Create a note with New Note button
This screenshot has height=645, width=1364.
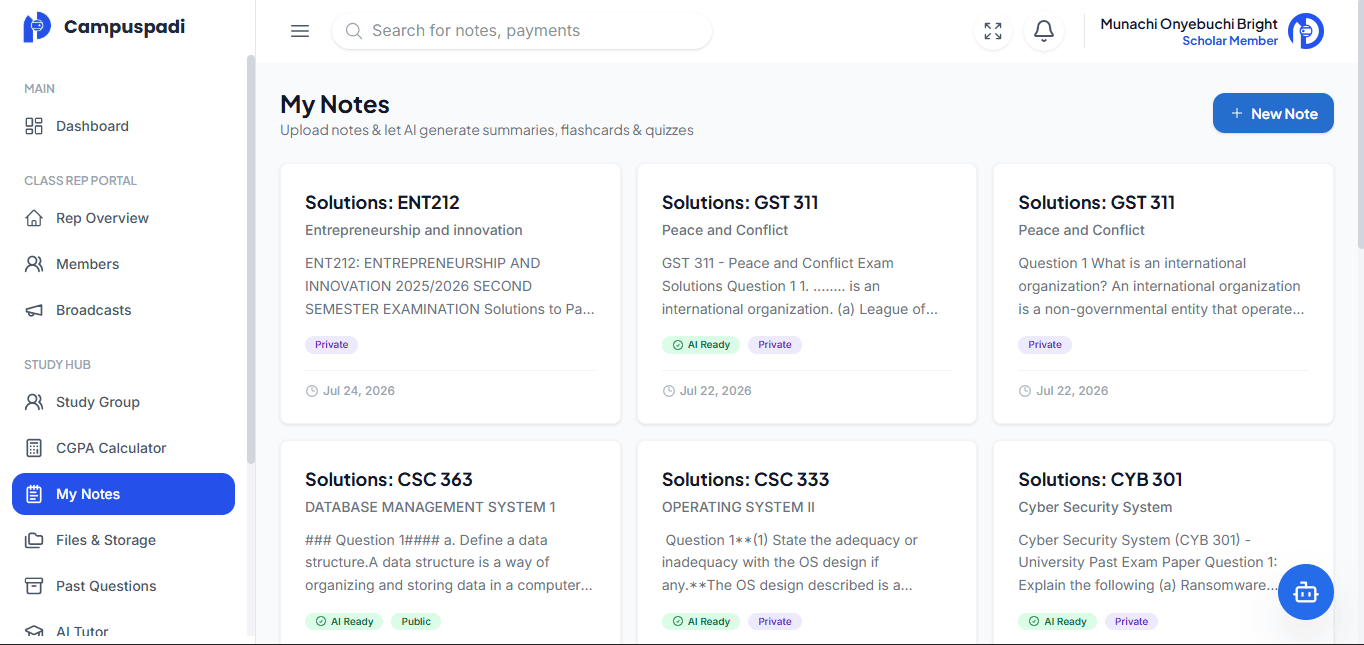pyautogui.click(x=1273, y=114)
